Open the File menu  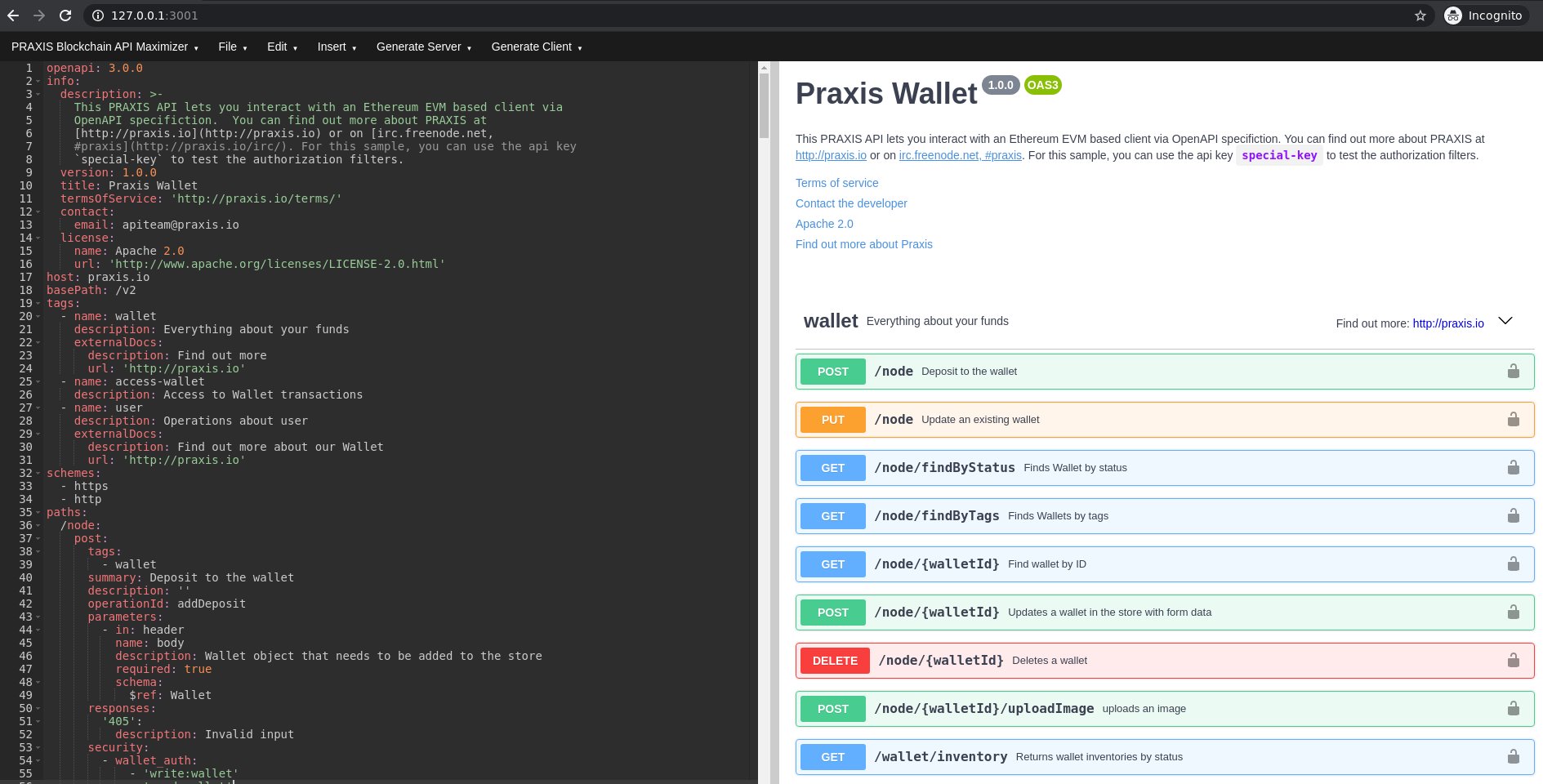[233, 47]
